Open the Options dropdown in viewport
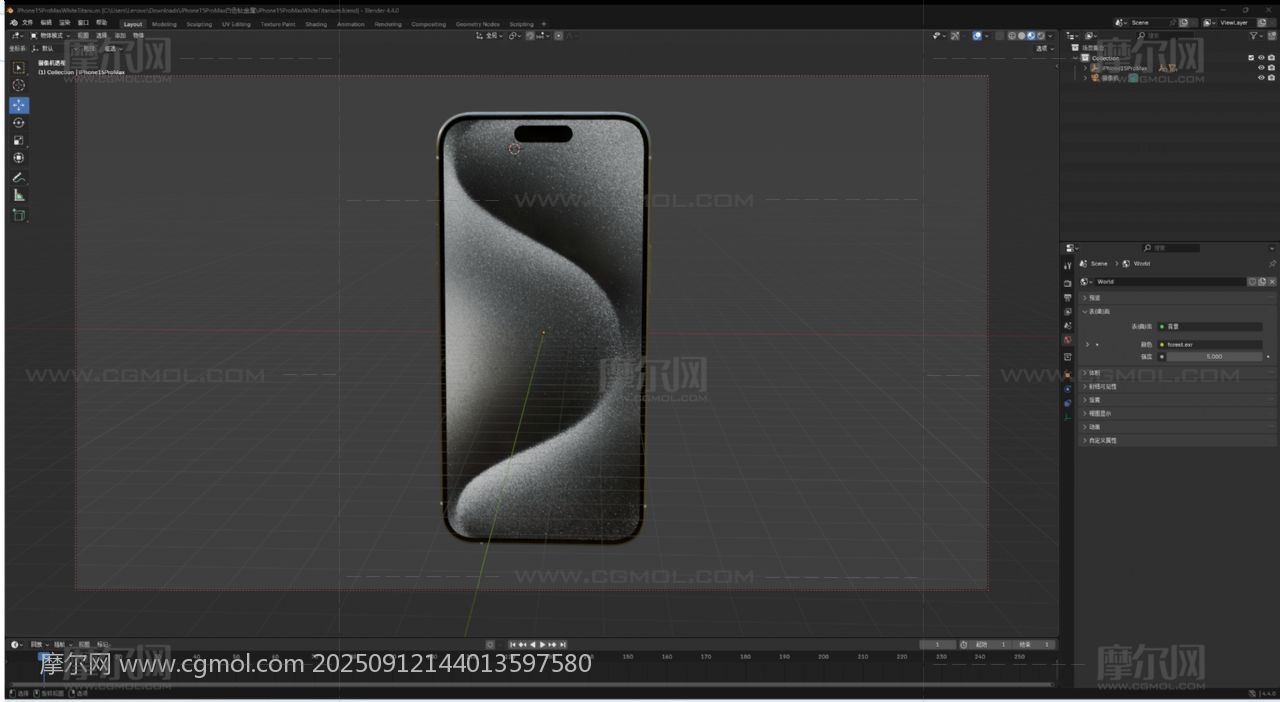The width and height of the screenshot is (1280, 702). (x=1045, y=48)
